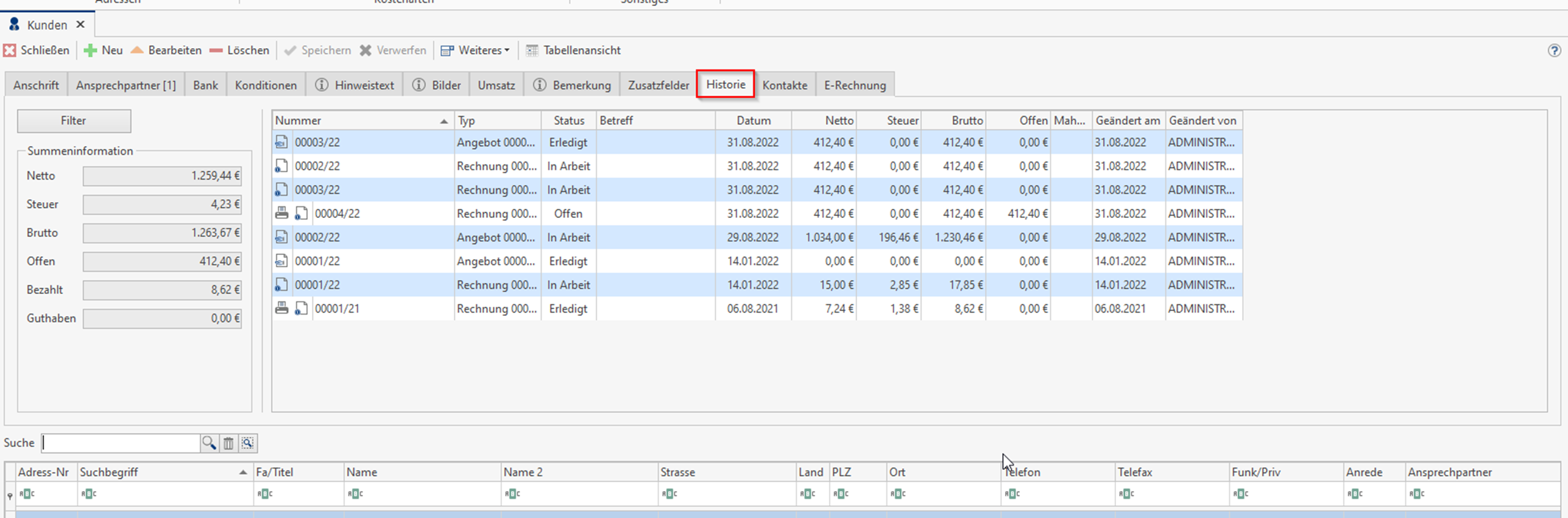This screenshot has height=518, width=1568.
Task: Switch to the Ansprechpartner [1] tab
Action: point(125,85)
